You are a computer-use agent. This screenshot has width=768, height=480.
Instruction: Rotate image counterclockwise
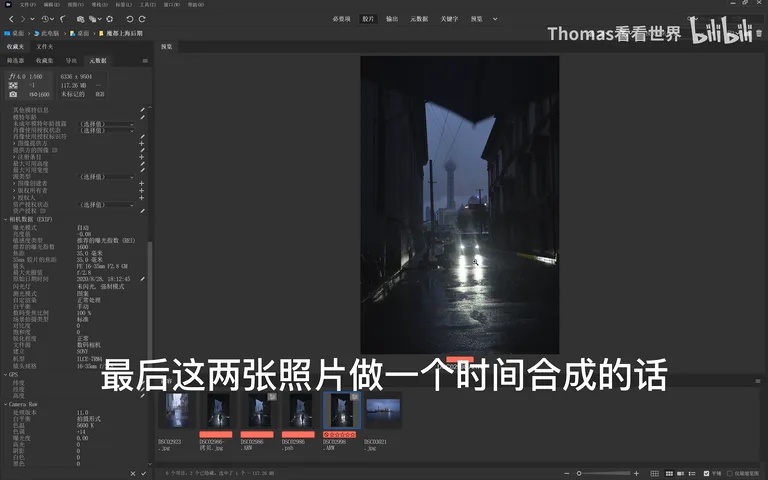pos(130,19)
